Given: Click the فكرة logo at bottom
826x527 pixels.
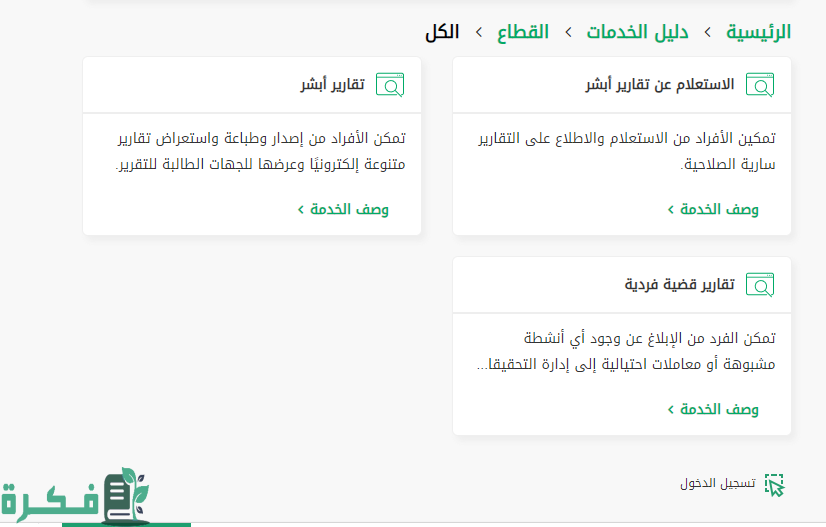Looking at the screenshot, I should [x=75, y=496].
